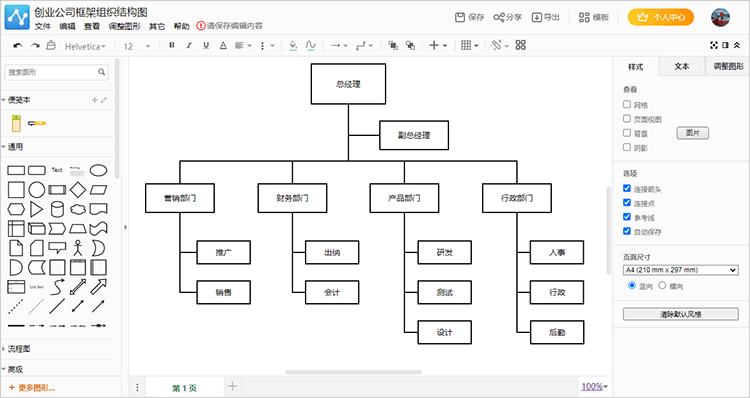Open the Helvetica font dropdown
Screen dimensions: 750x398
tap(85, 46)
